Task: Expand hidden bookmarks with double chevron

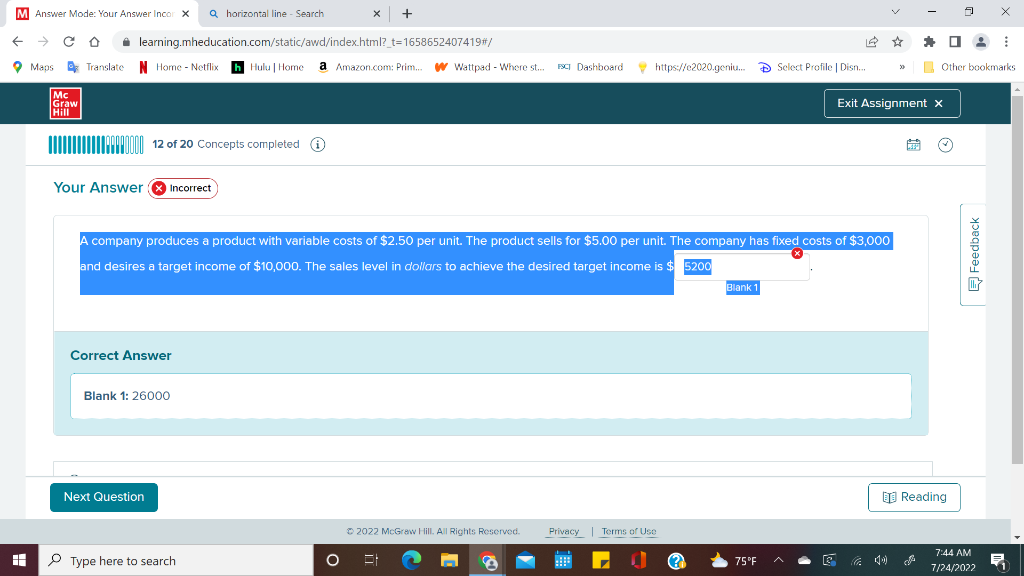Action: coord(902,67)
